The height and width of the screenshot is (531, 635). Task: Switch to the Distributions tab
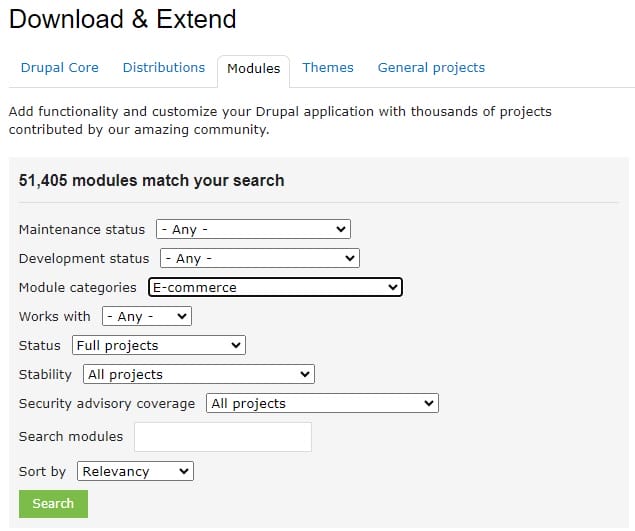(164, 68)
